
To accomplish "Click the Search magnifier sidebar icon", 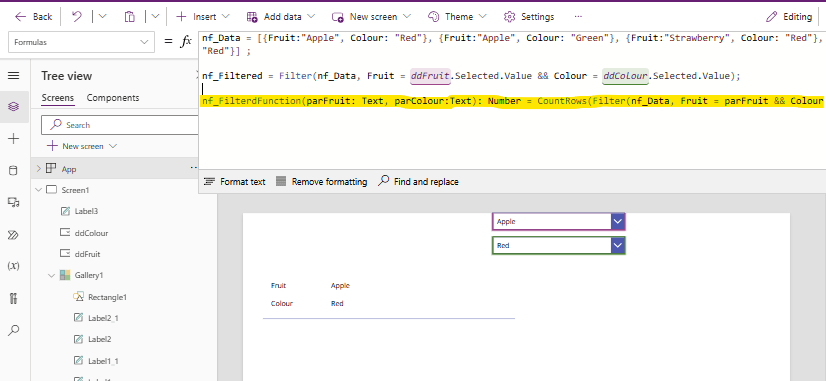I will pos(14,330).
